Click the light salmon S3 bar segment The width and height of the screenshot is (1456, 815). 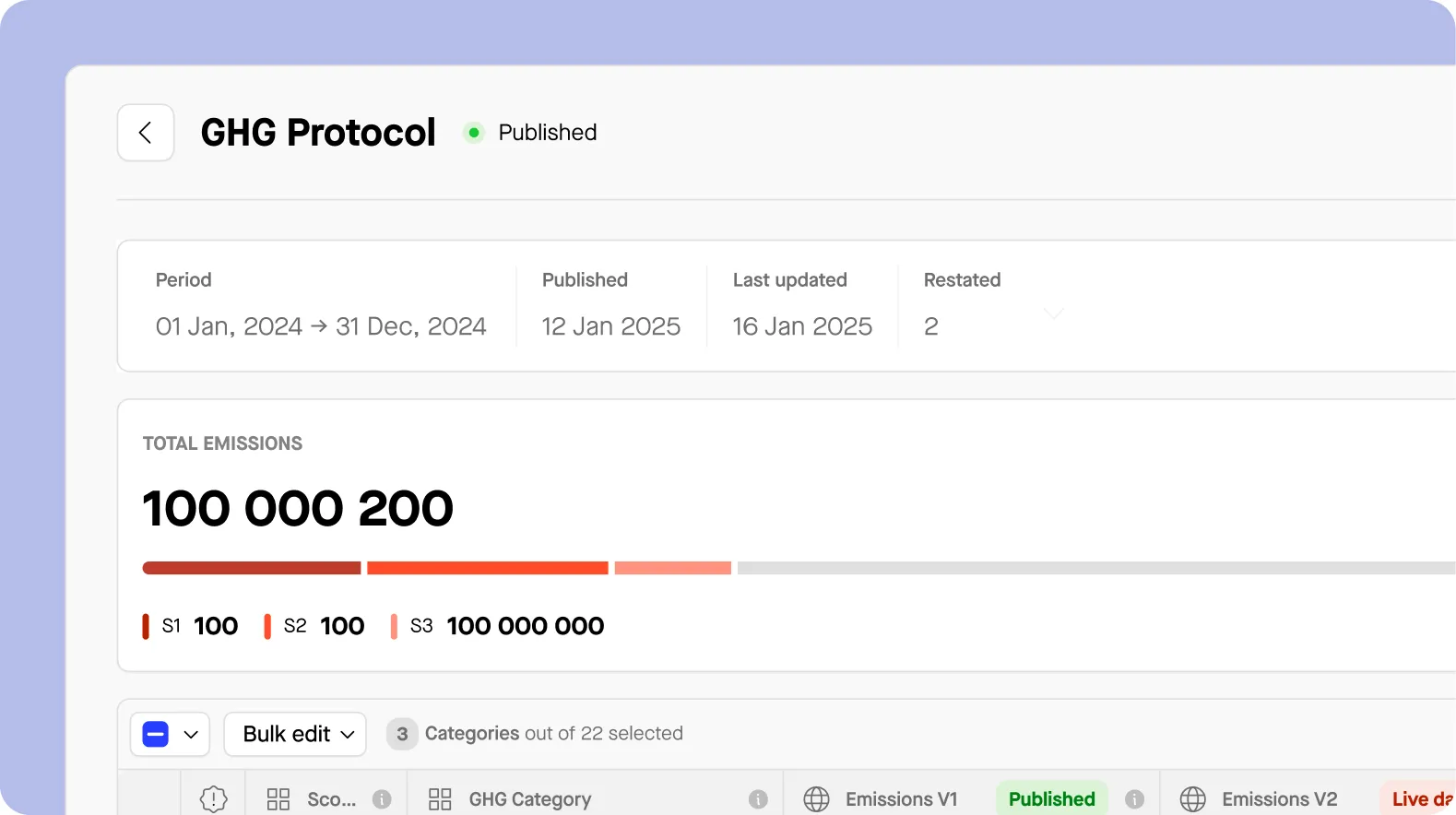point(672,568)
